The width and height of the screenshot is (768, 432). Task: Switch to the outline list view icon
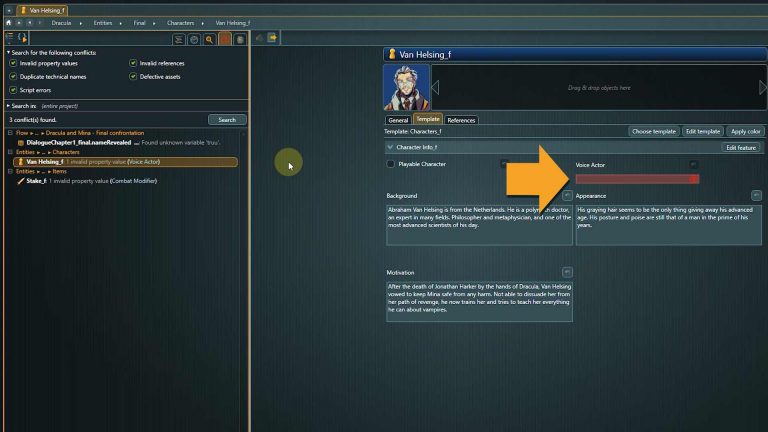tap(179, 40)
